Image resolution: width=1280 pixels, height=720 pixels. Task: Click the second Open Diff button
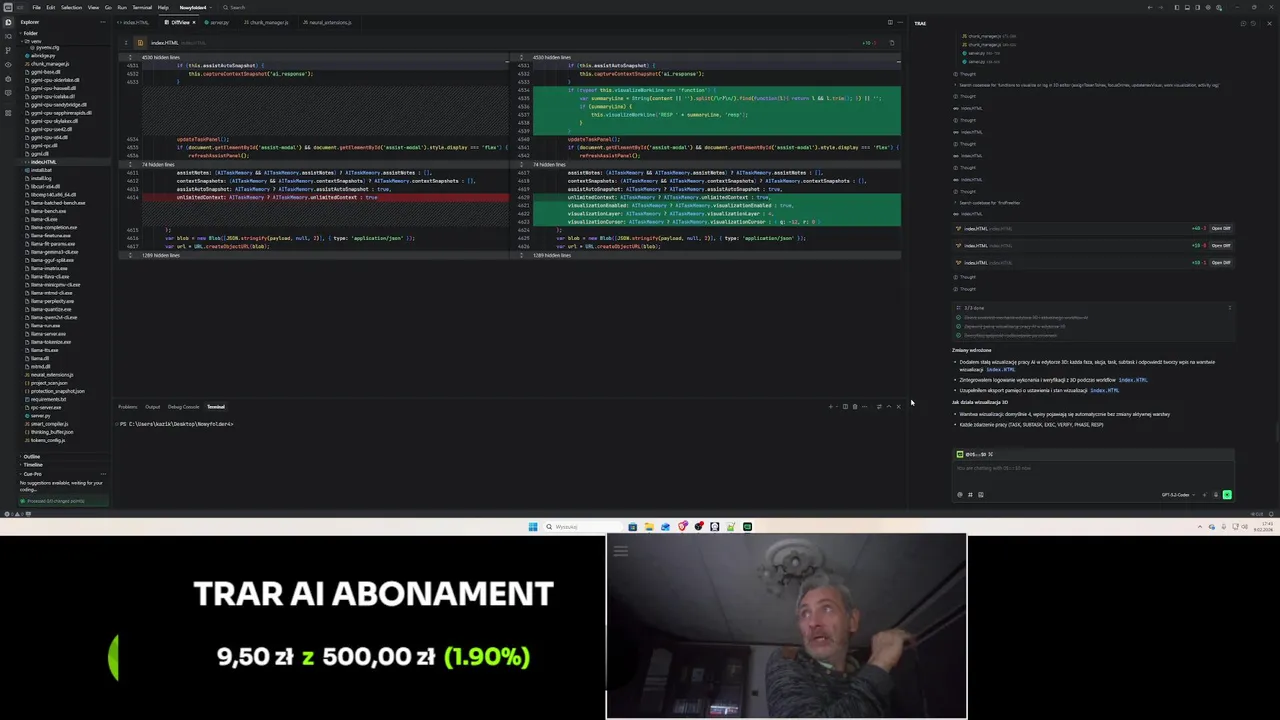[1220, 245]
